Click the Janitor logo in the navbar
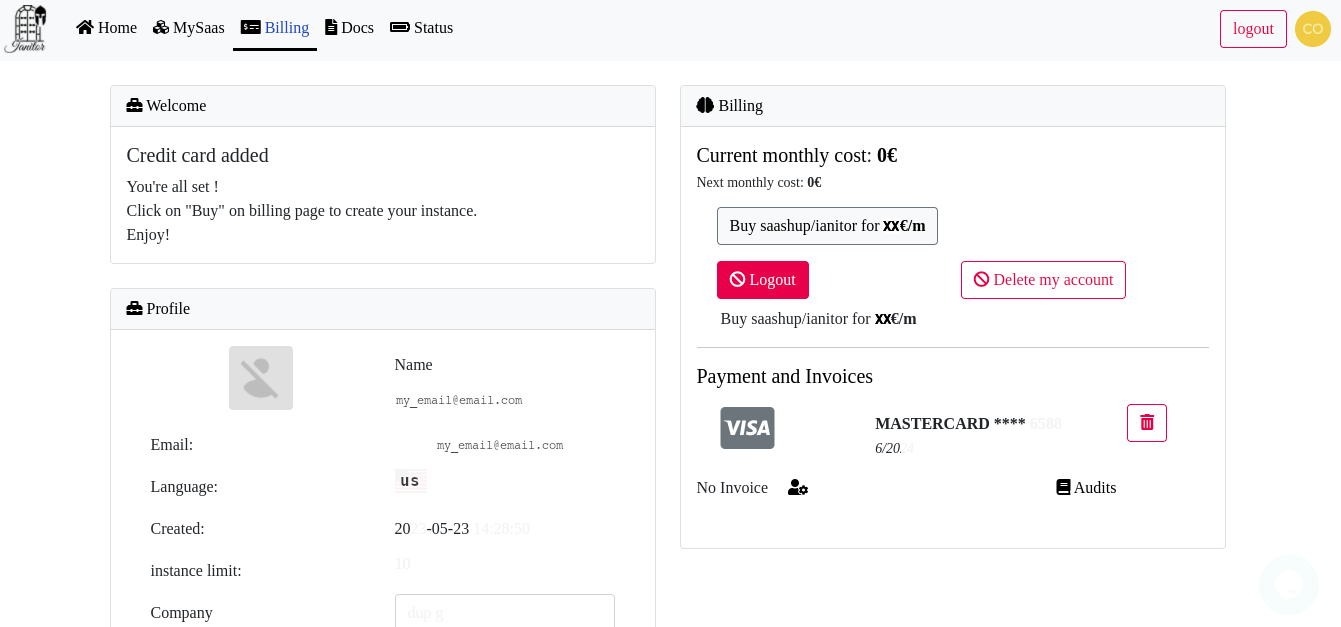This screenshot has width=1341, height=627. pyautogui.click(x=26, y=28)
